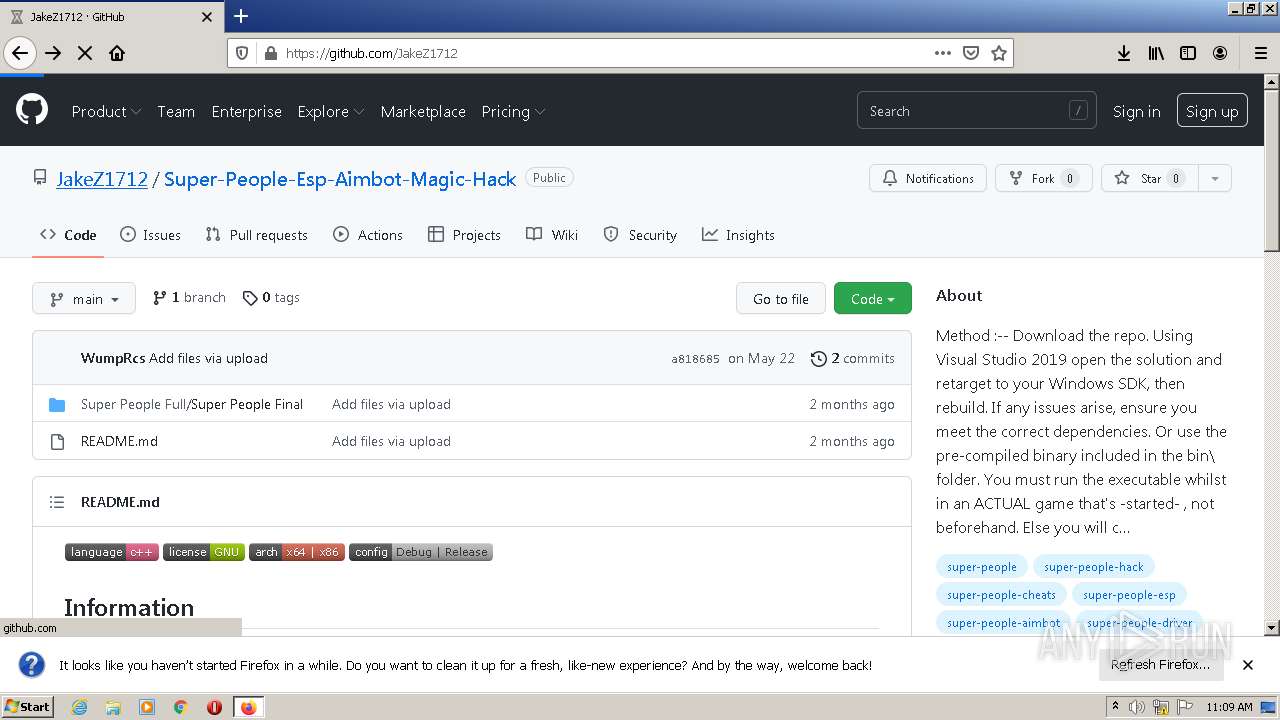Expand the Product navigation dropdown

(x=106, y=111)
